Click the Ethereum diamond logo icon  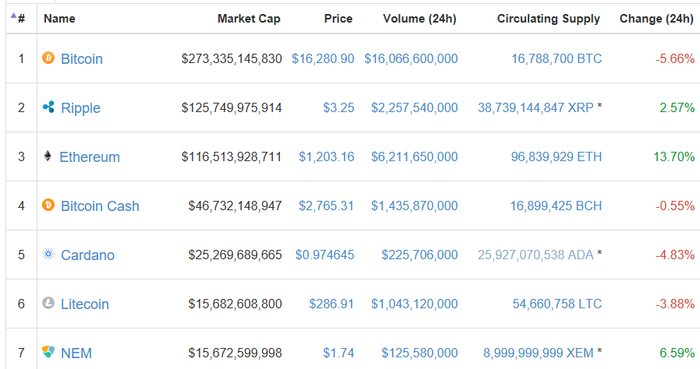47,156
